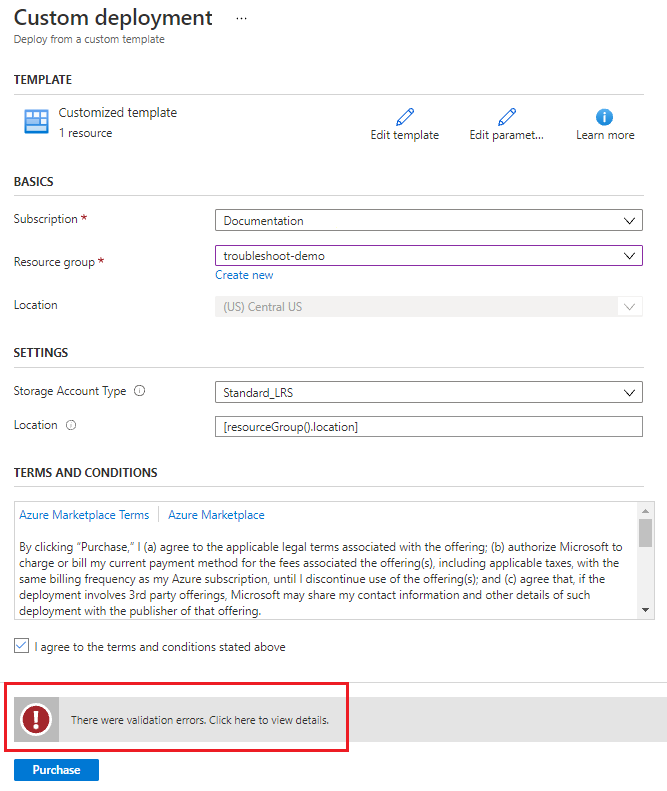The height and width of the screenshot is (791, 667).
Task: Click the validation errors message to view details
Action: [200, 720]
